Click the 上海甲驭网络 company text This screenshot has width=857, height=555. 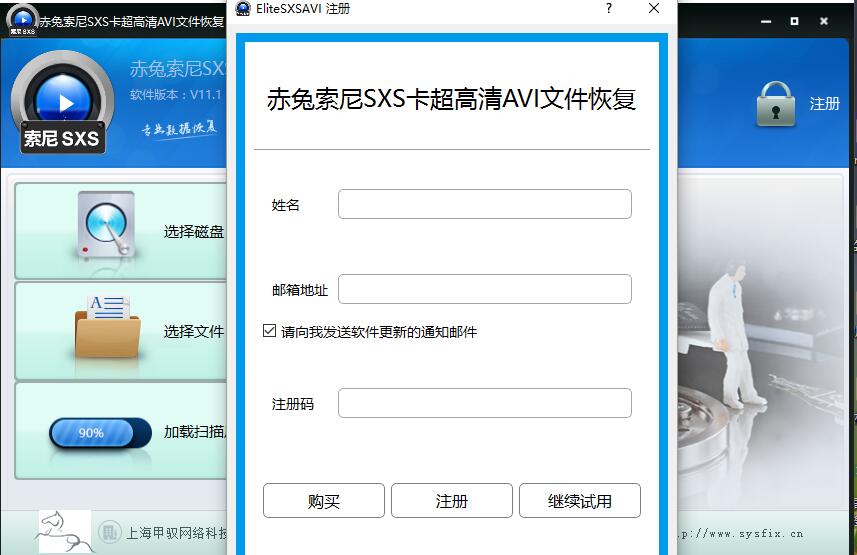point(177,533)
